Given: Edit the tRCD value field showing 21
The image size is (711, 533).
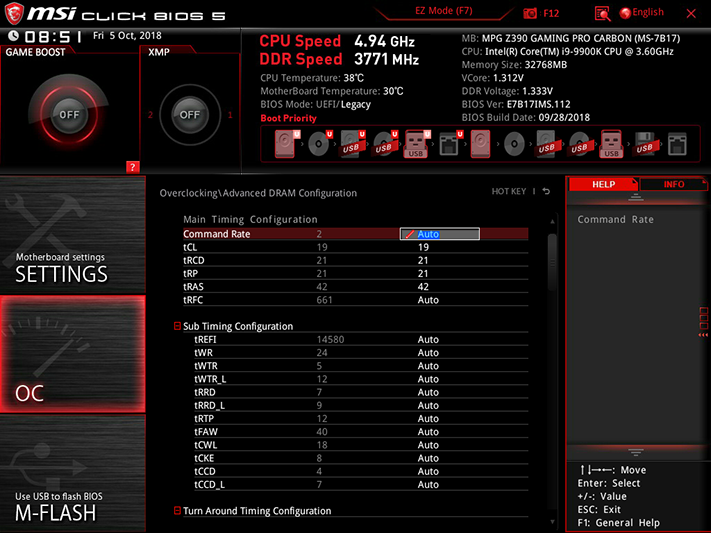Looking at the screenshot, I should click(423, 260).
